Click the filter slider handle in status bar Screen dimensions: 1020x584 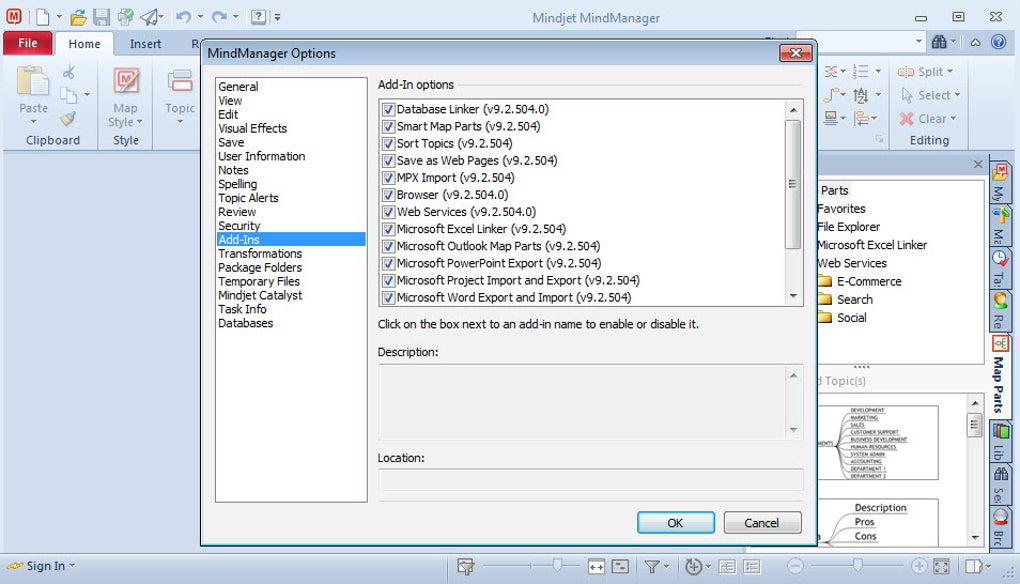point(557,565)
